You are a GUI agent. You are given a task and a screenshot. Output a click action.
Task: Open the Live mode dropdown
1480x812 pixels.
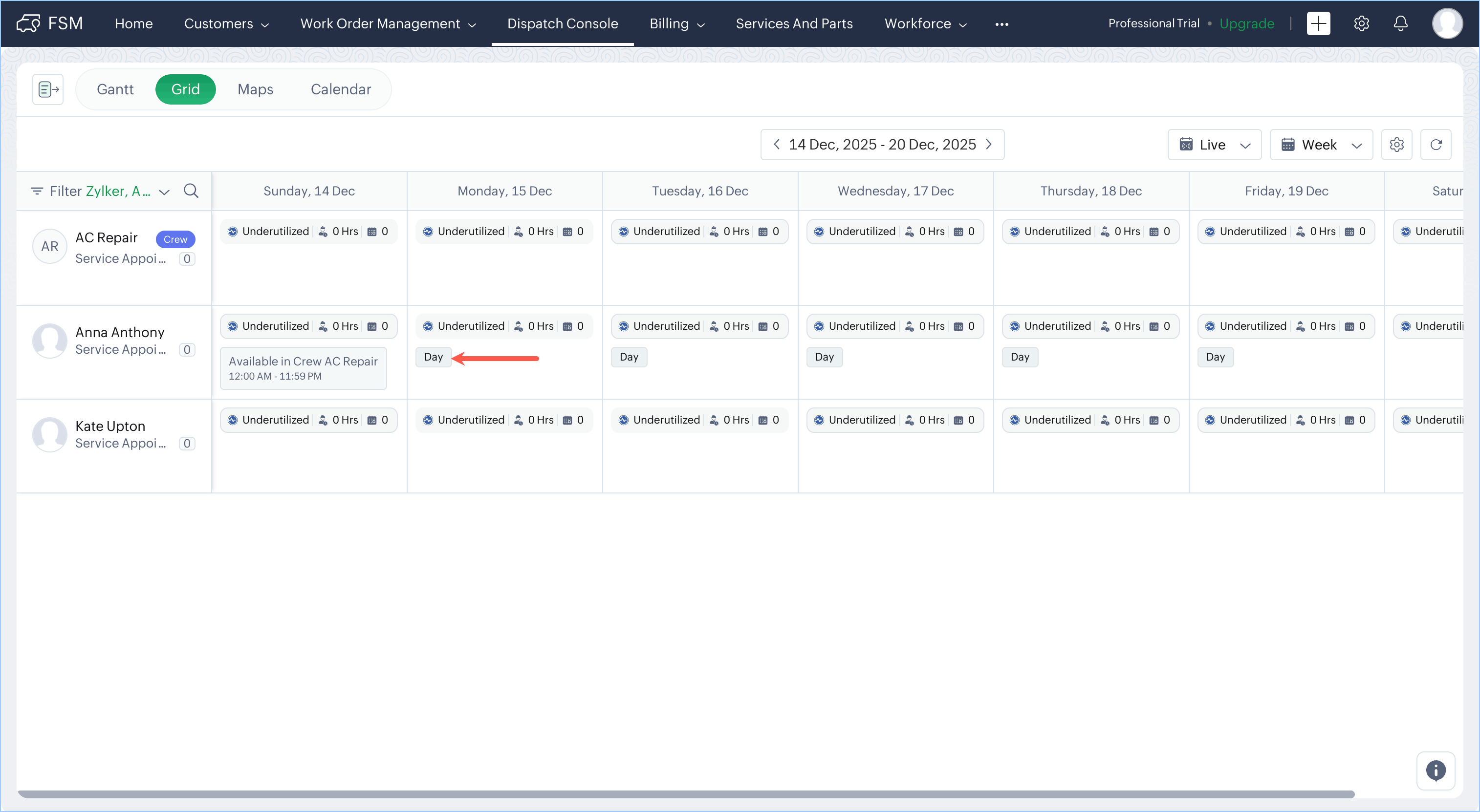[x=1214, y=145]
